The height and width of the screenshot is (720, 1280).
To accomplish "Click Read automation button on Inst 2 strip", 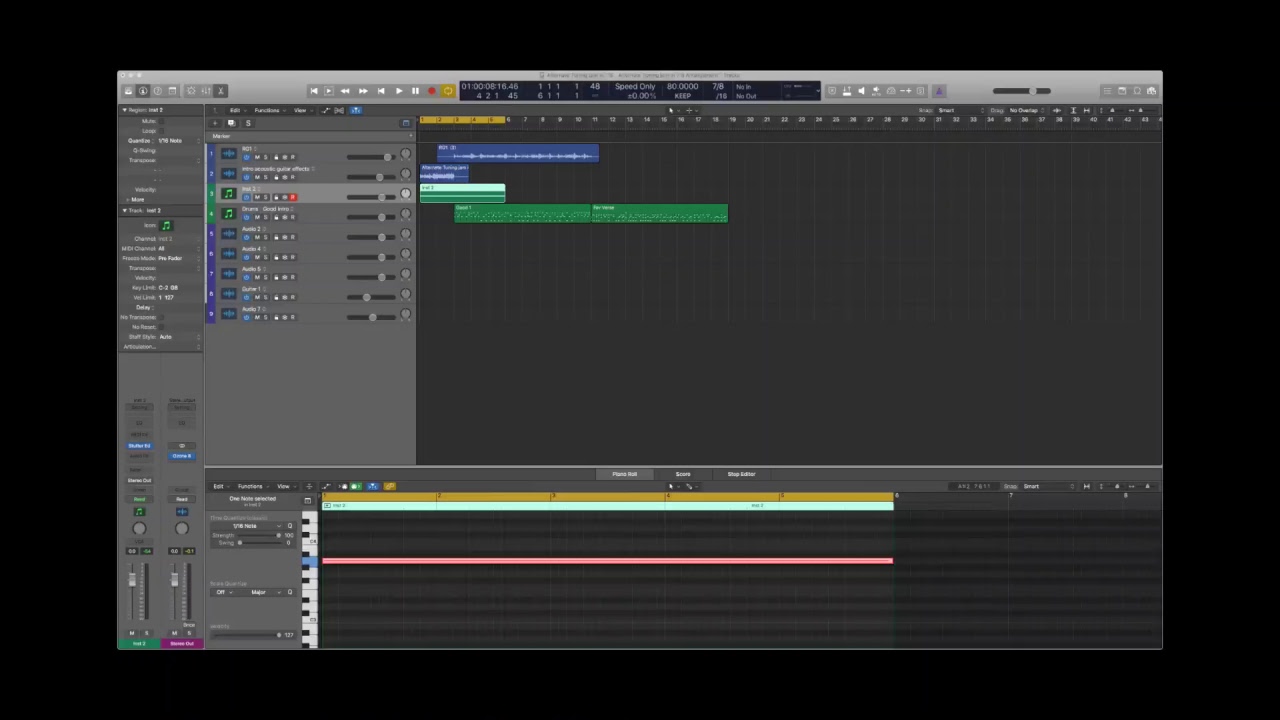I will (139, 499).
